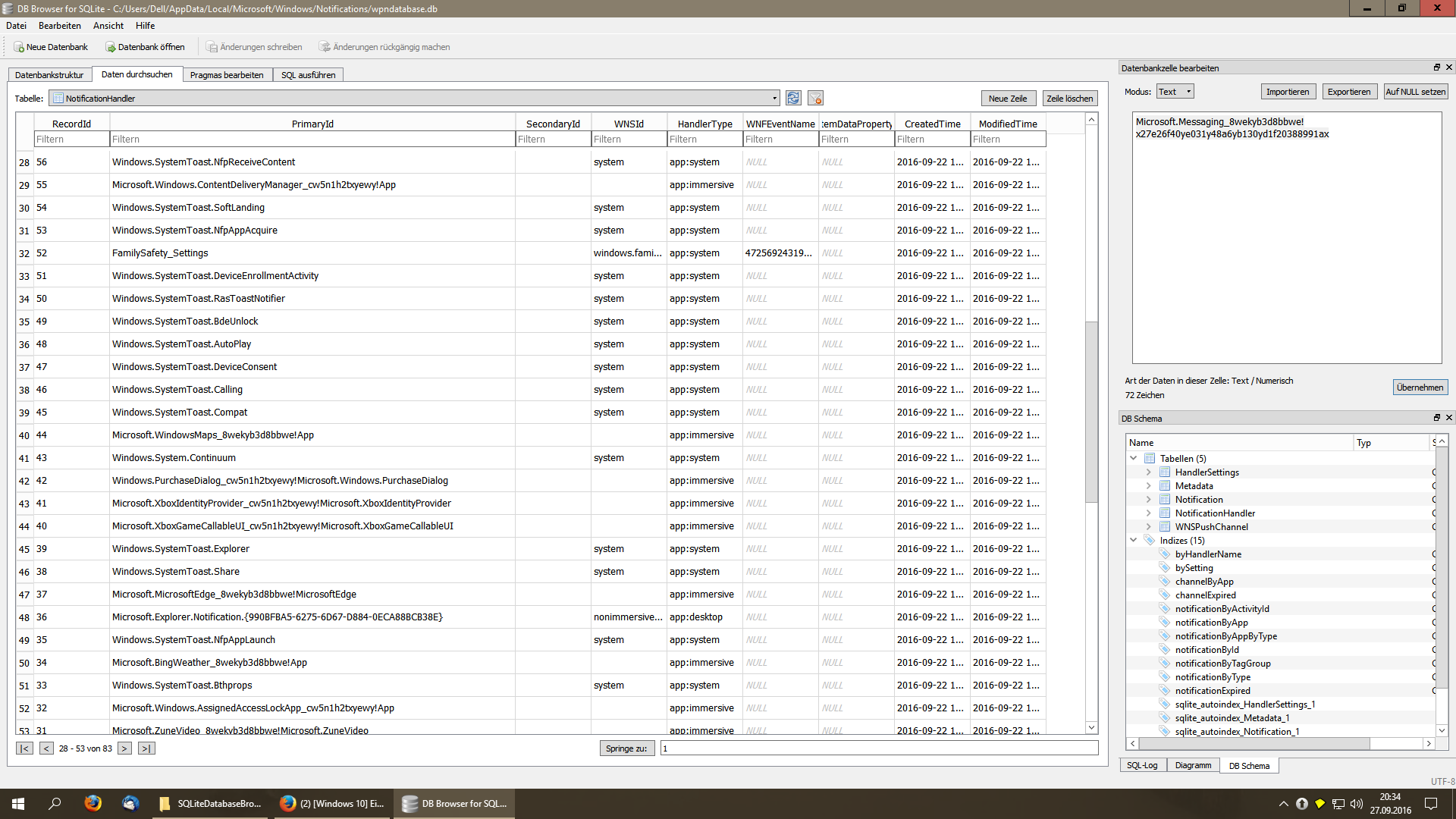The width and height of the screenshot is (1456, 819).
Task: Expand the WNSPushChannel table node
Action: point(1148,527)
